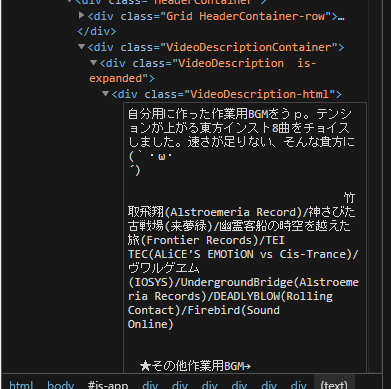
Task: Click text ★その他作業用BGM→
Action: [195, 366]
